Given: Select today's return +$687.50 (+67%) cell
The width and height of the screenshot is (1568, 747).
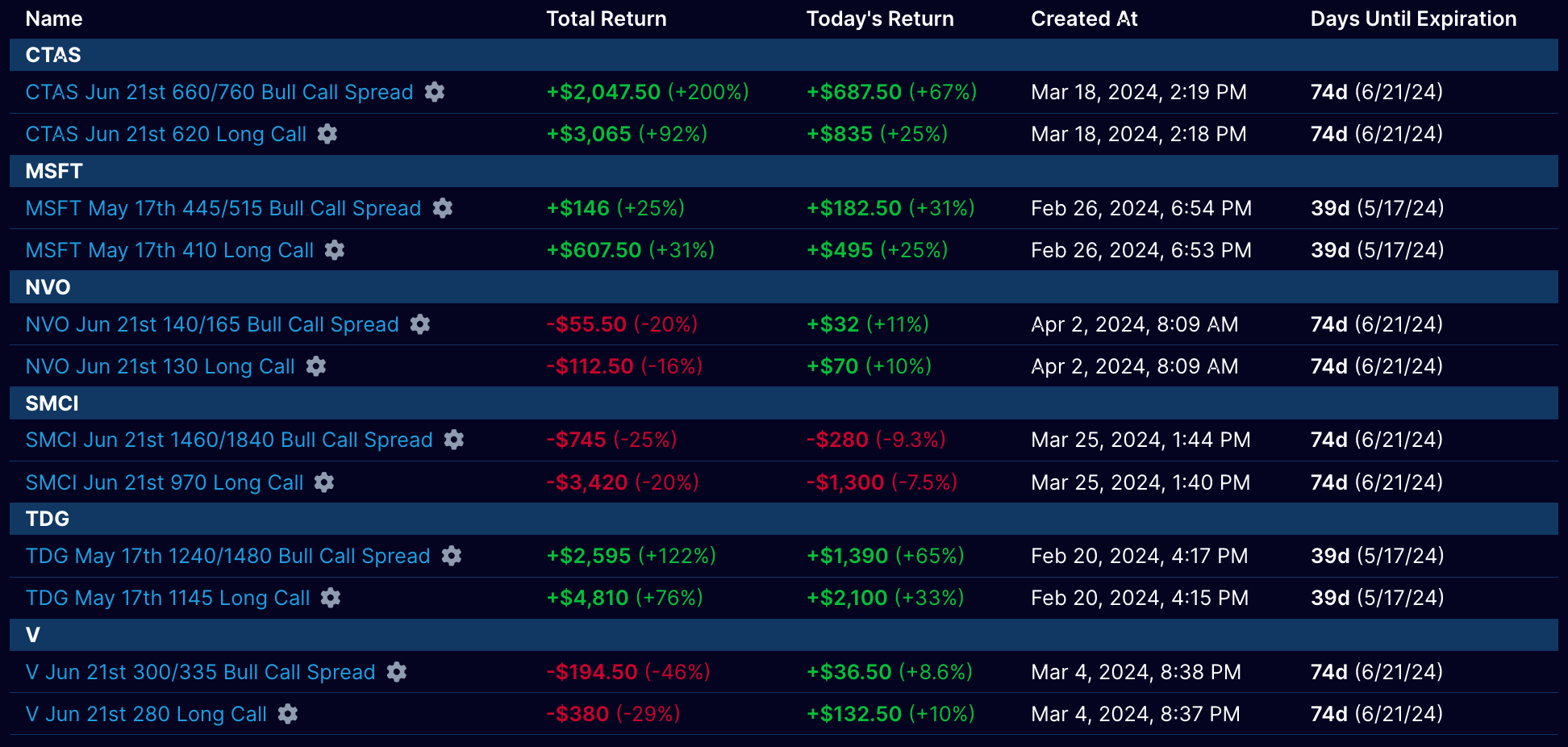Looking at the screenshot, I should [x=892, y=92].
